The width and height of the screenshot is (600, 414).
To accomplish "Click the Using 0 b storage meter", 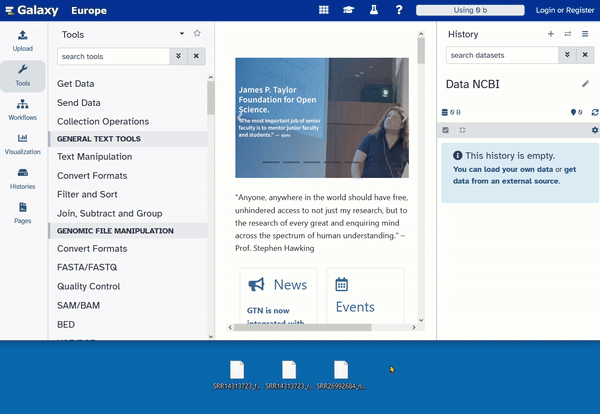I will tap(470, 10).
